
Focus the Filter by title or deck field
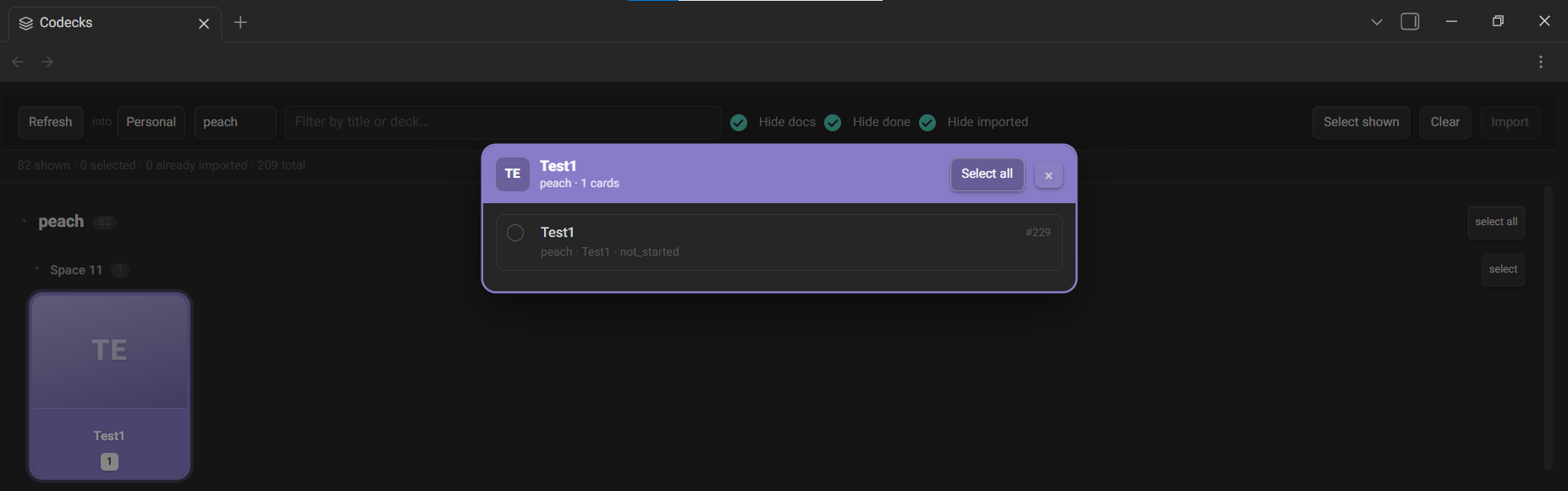tap(503, 122)
